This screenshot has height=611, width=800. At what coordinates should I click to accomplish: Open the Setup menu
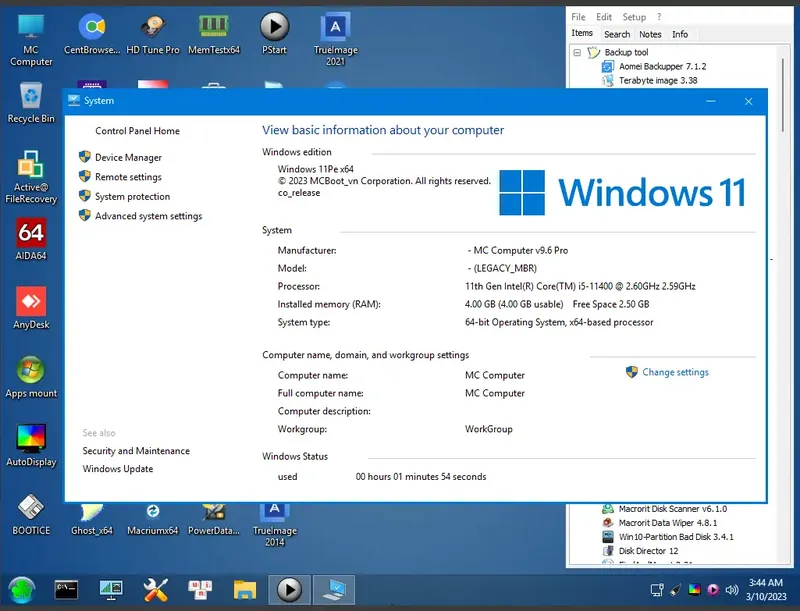click(635, 16)
